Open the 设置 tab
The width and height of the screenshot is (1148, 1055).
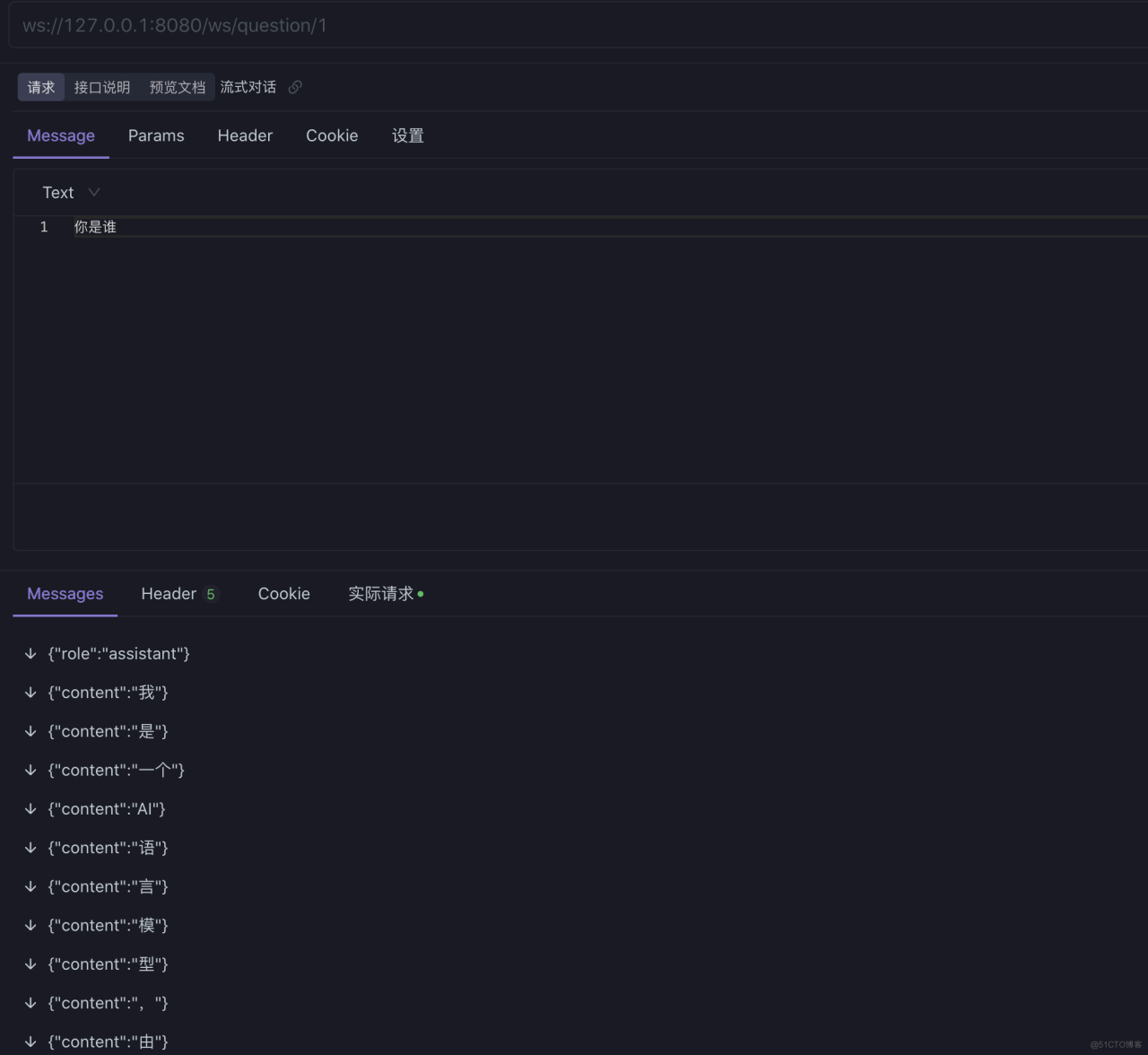408,135
